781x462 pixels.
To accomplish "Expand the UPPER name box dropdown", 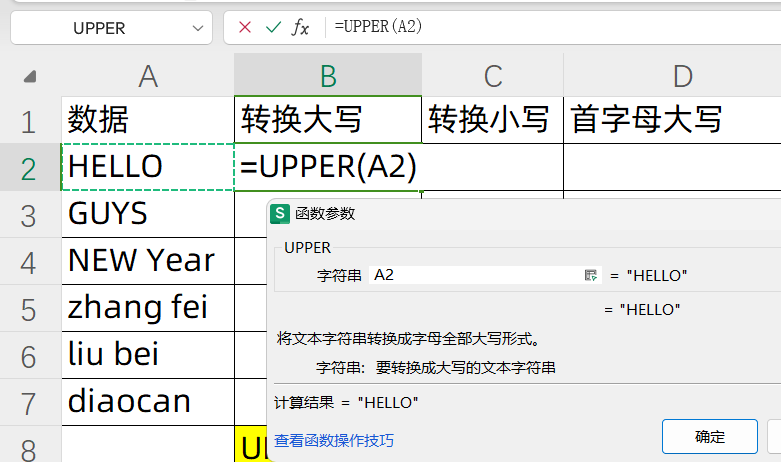I will (198, 28).
